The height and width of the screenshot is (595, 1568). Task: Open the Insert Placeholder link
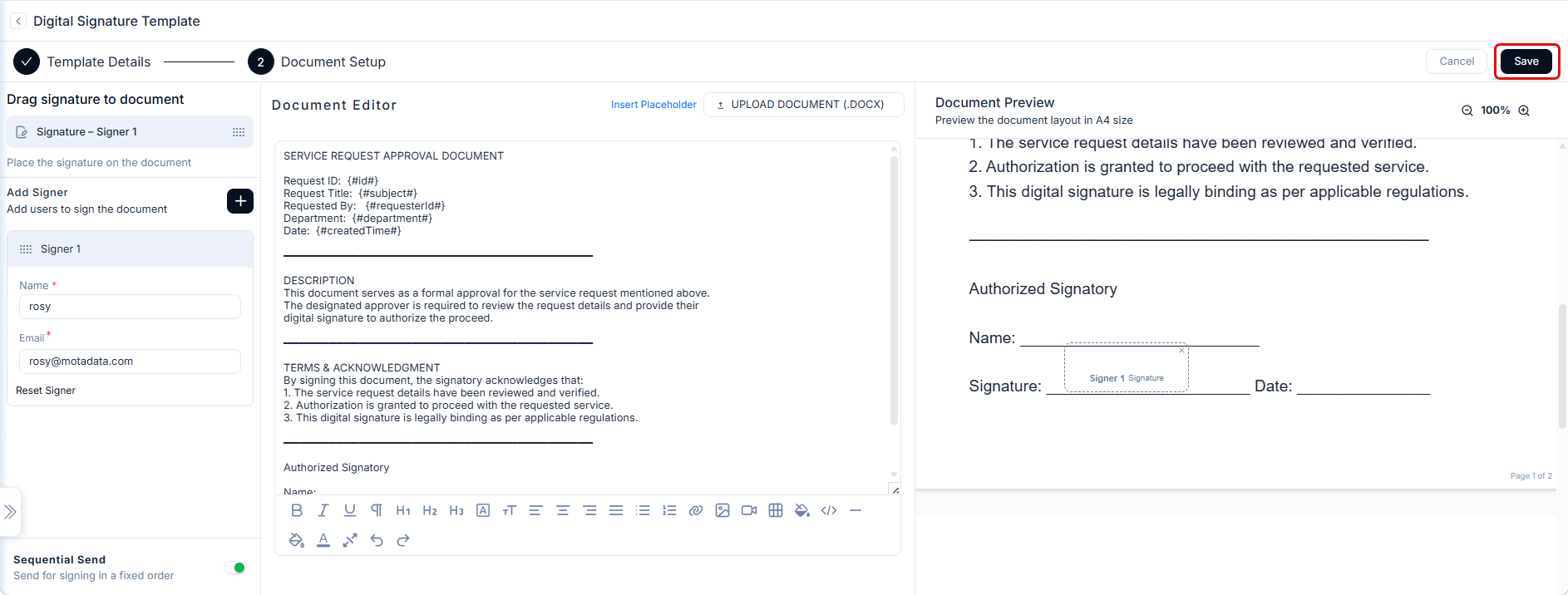point(653,105)
